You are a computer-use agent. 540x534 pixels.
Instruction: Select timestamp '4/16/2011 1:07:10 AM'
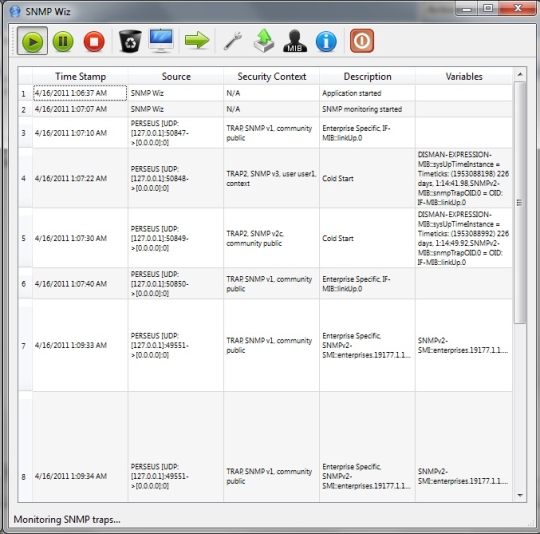[80, 133]
